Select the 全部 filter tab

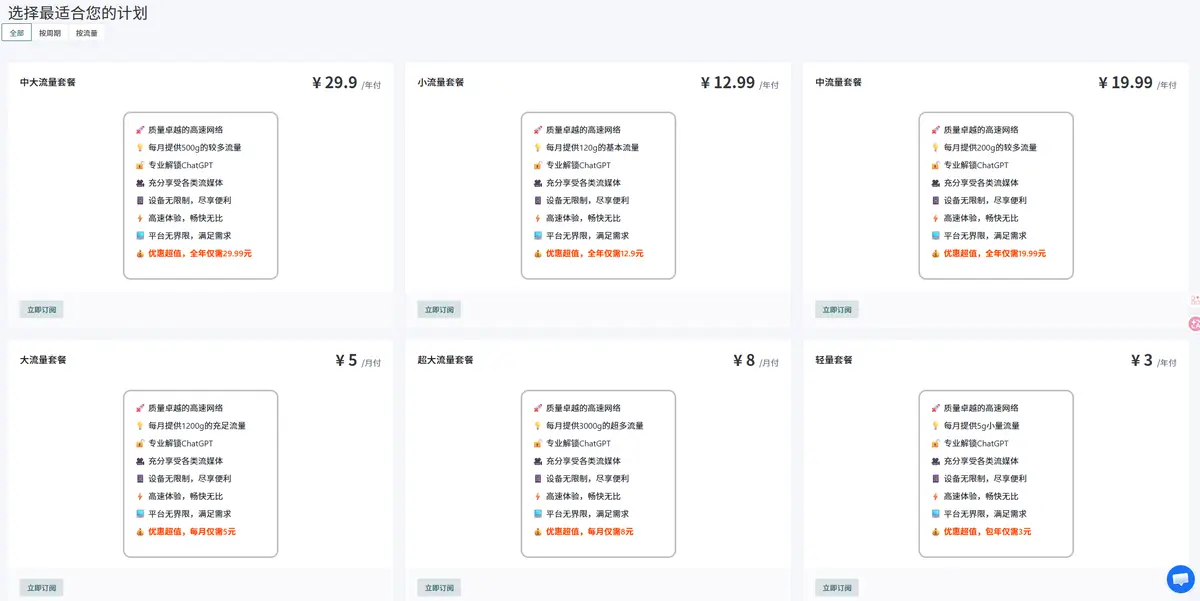pyautogui.click(x=16, y=33)
